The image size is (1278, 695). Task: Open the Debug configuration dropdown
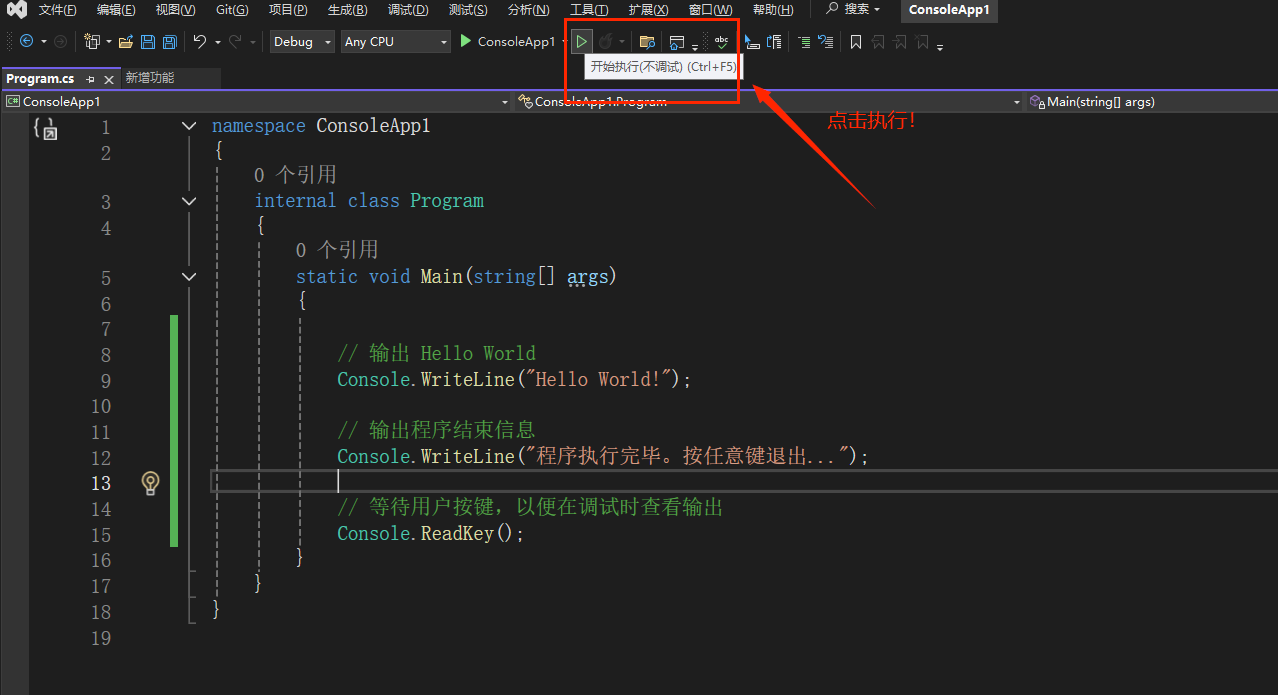pos(302,42)
